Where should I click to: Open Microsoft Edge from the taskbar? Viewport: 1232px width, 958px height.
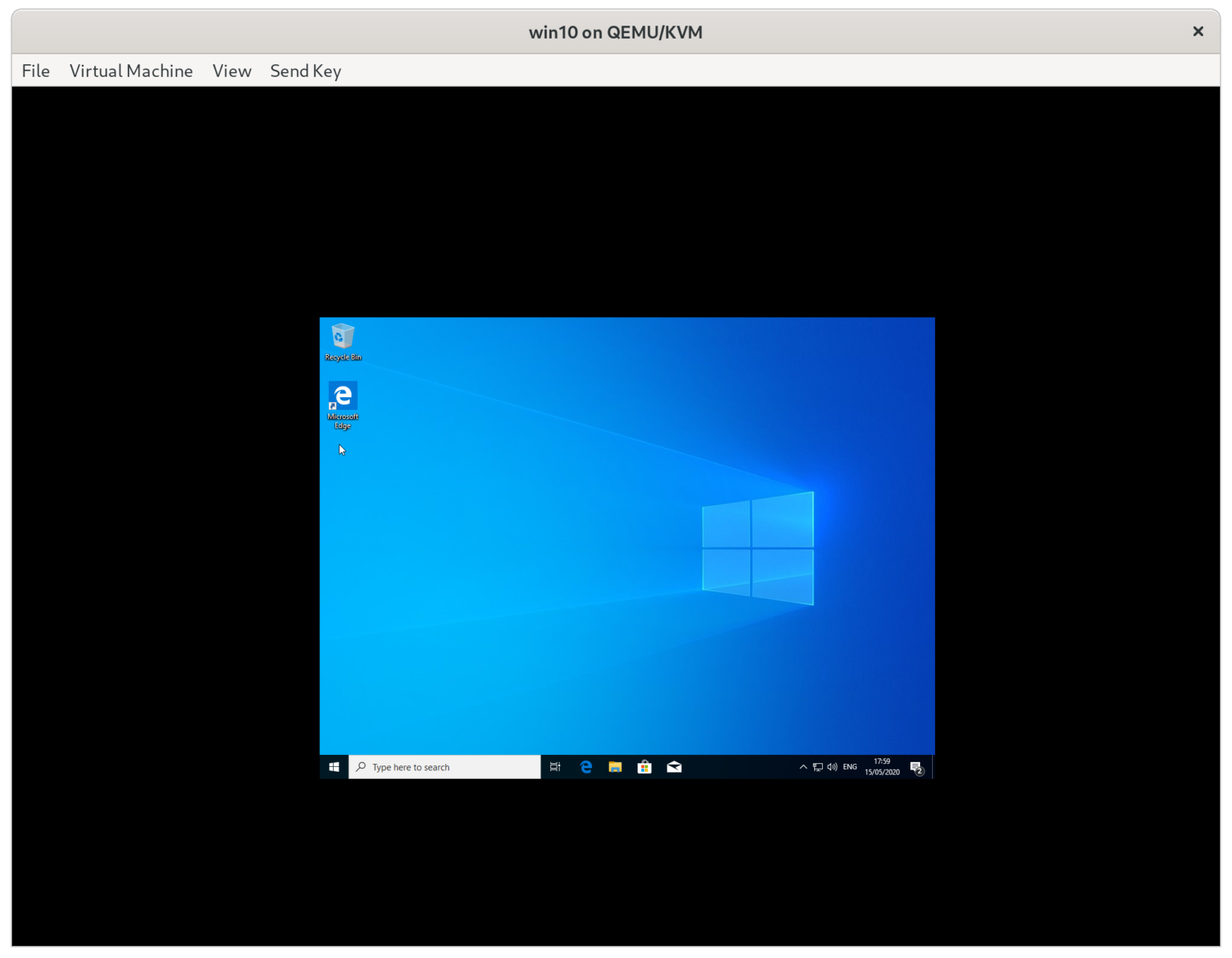[x=586, y=766]
